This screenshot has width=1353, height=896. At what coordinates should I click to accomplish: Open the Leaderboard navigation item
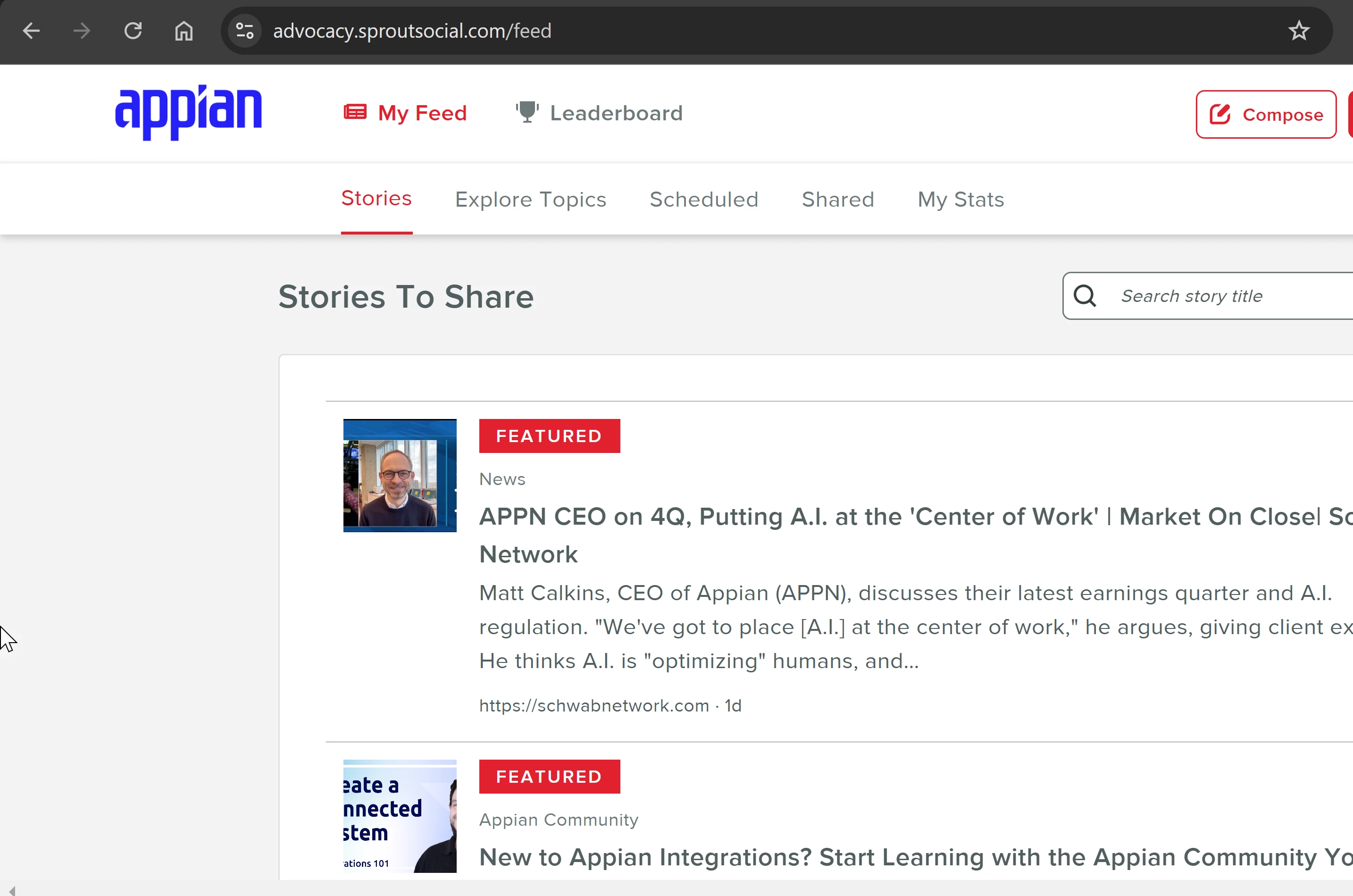(599, 113)
